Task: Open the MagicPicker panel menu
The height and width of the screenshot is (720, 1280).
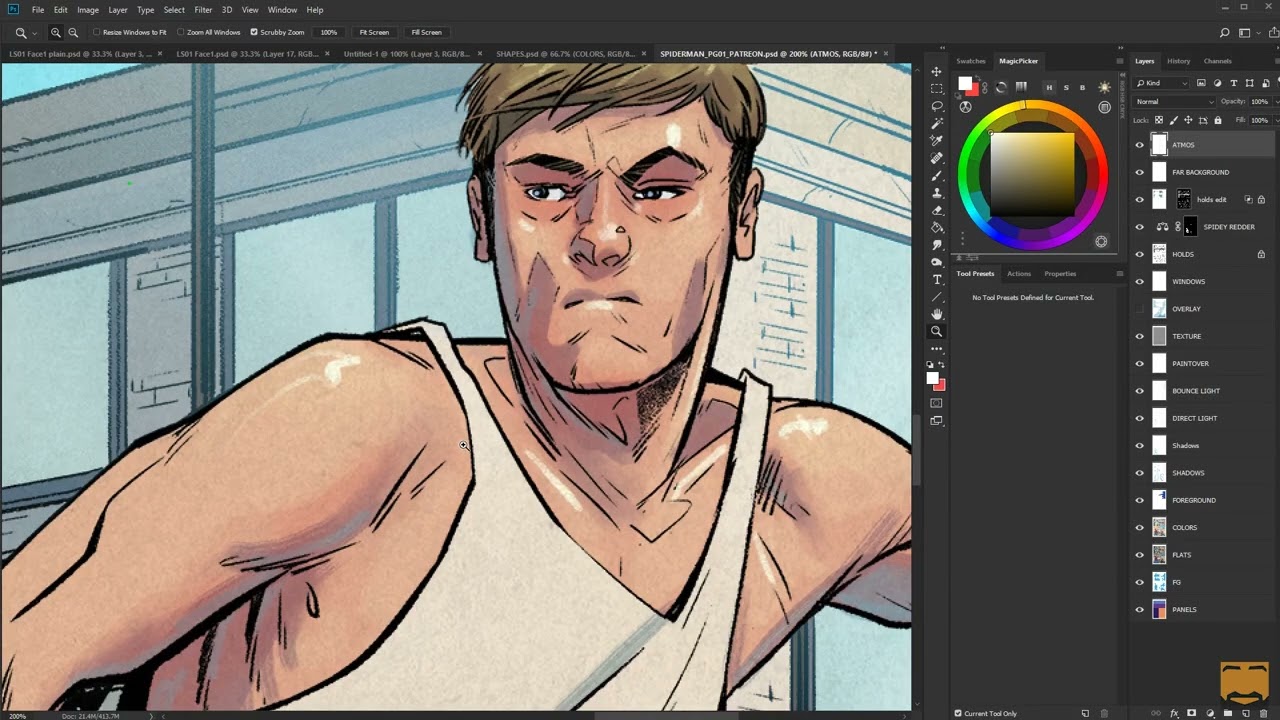Action: 1119,61
